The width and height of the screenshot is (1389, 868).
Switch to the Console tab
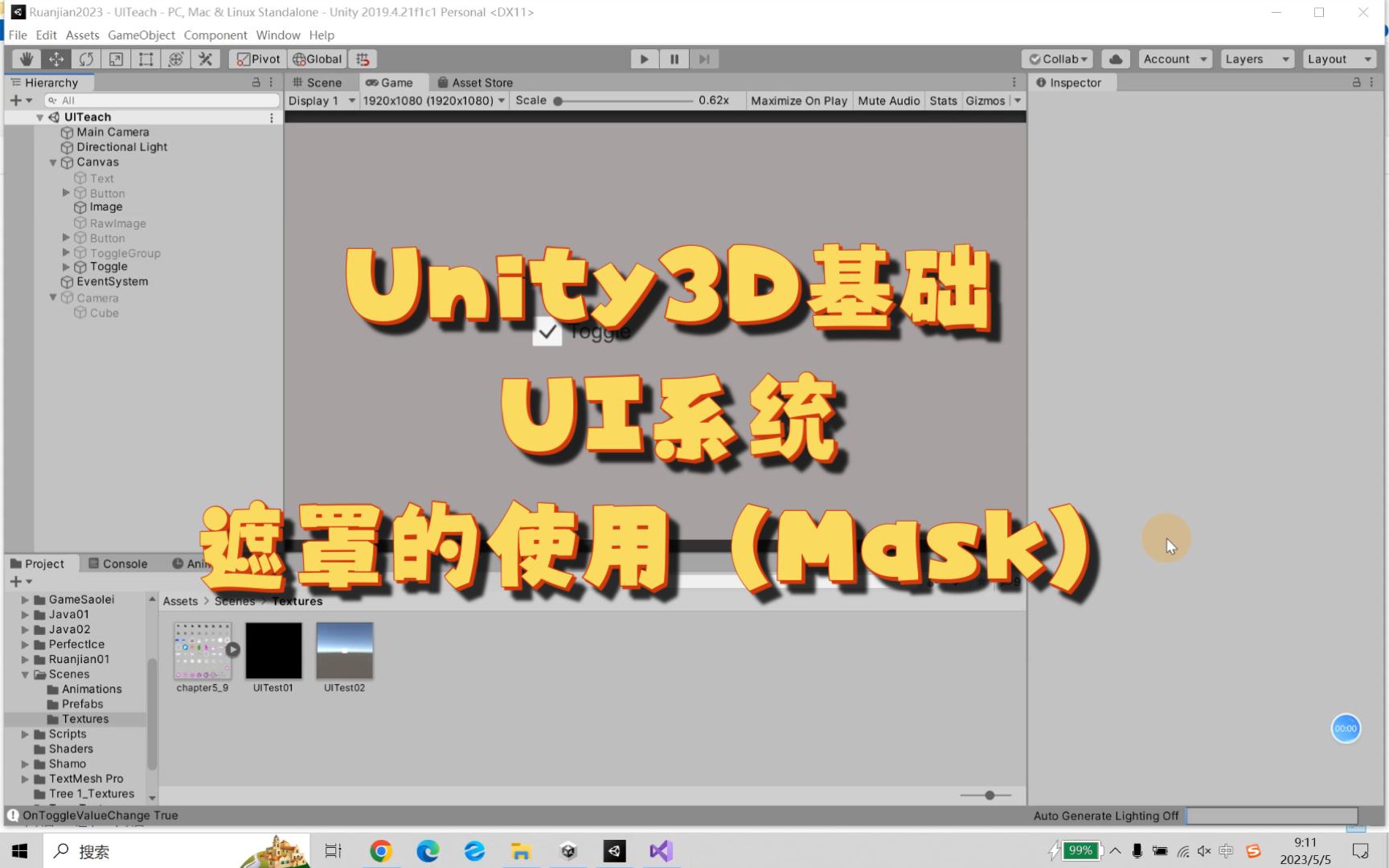point(118,563)
